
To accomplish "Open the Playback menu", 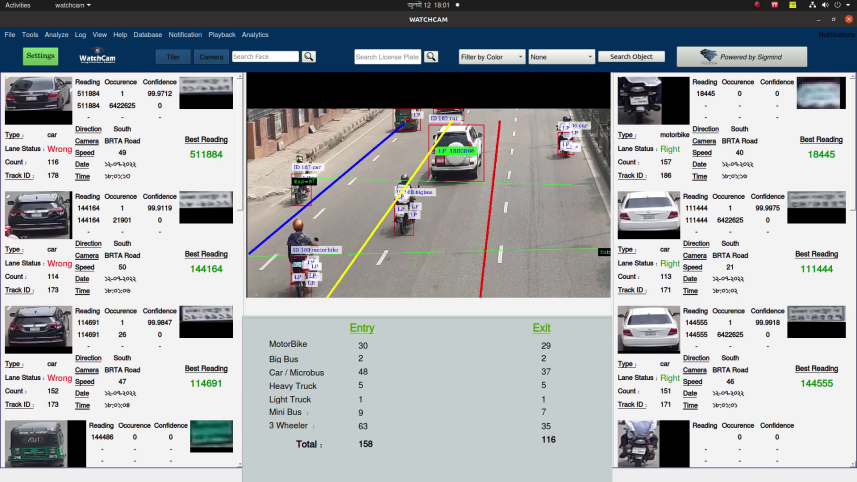I will point(222,35).
